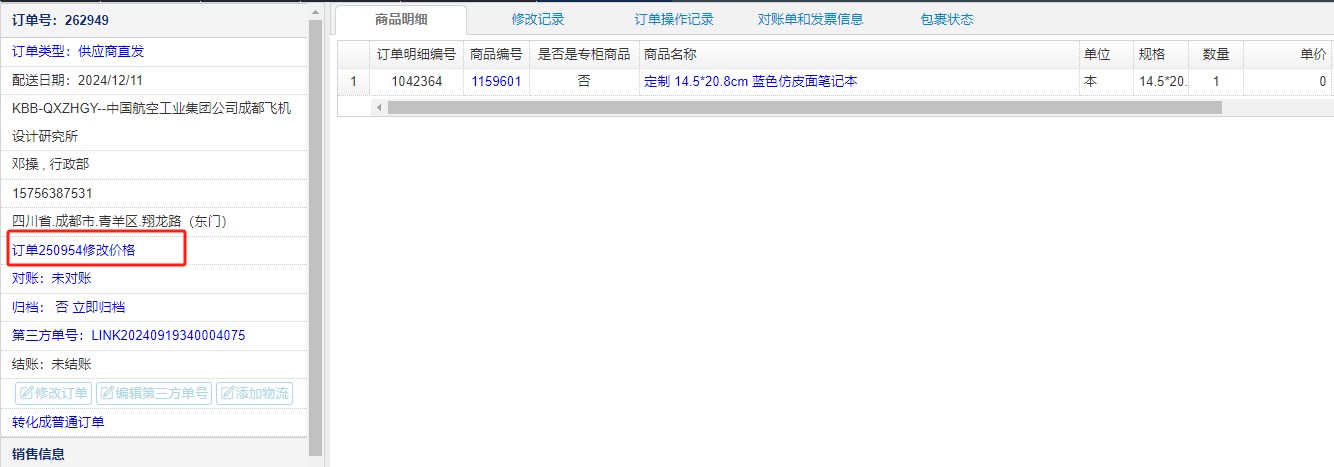Click the 对账：未对账 status text
Screen dimensions: 1334x467
(x=51, y=278)
